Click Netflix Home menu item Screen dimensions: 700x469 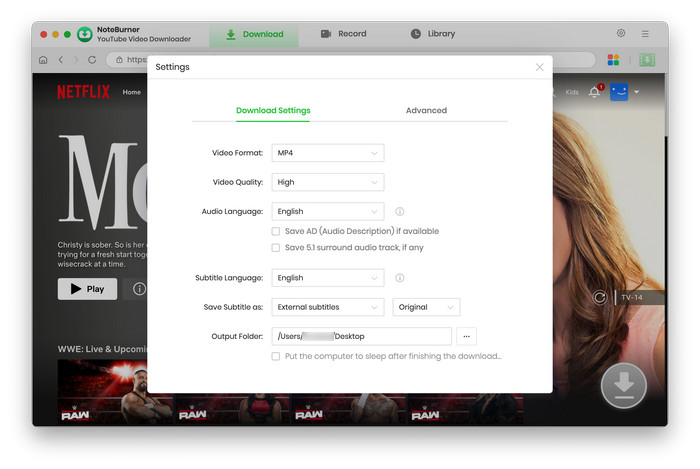[x=132, y=92]
